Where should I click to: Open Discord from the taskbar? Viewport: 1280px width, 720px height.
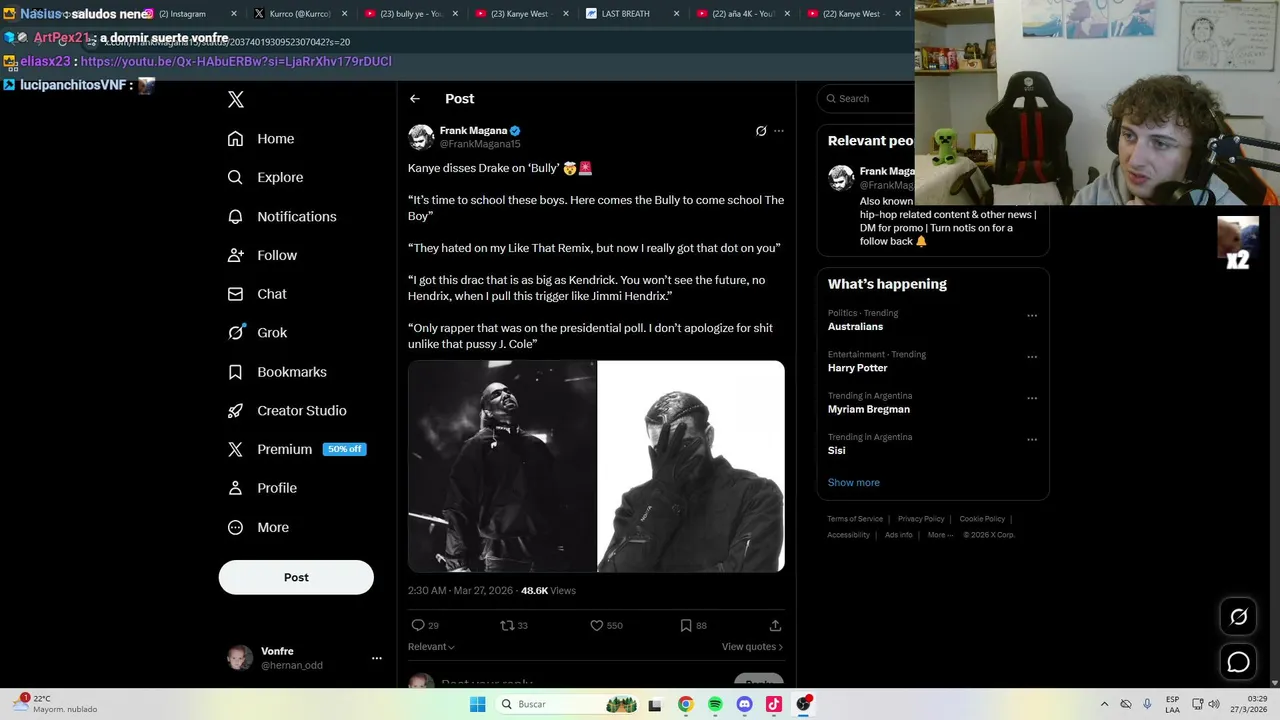tap(744, 704)
